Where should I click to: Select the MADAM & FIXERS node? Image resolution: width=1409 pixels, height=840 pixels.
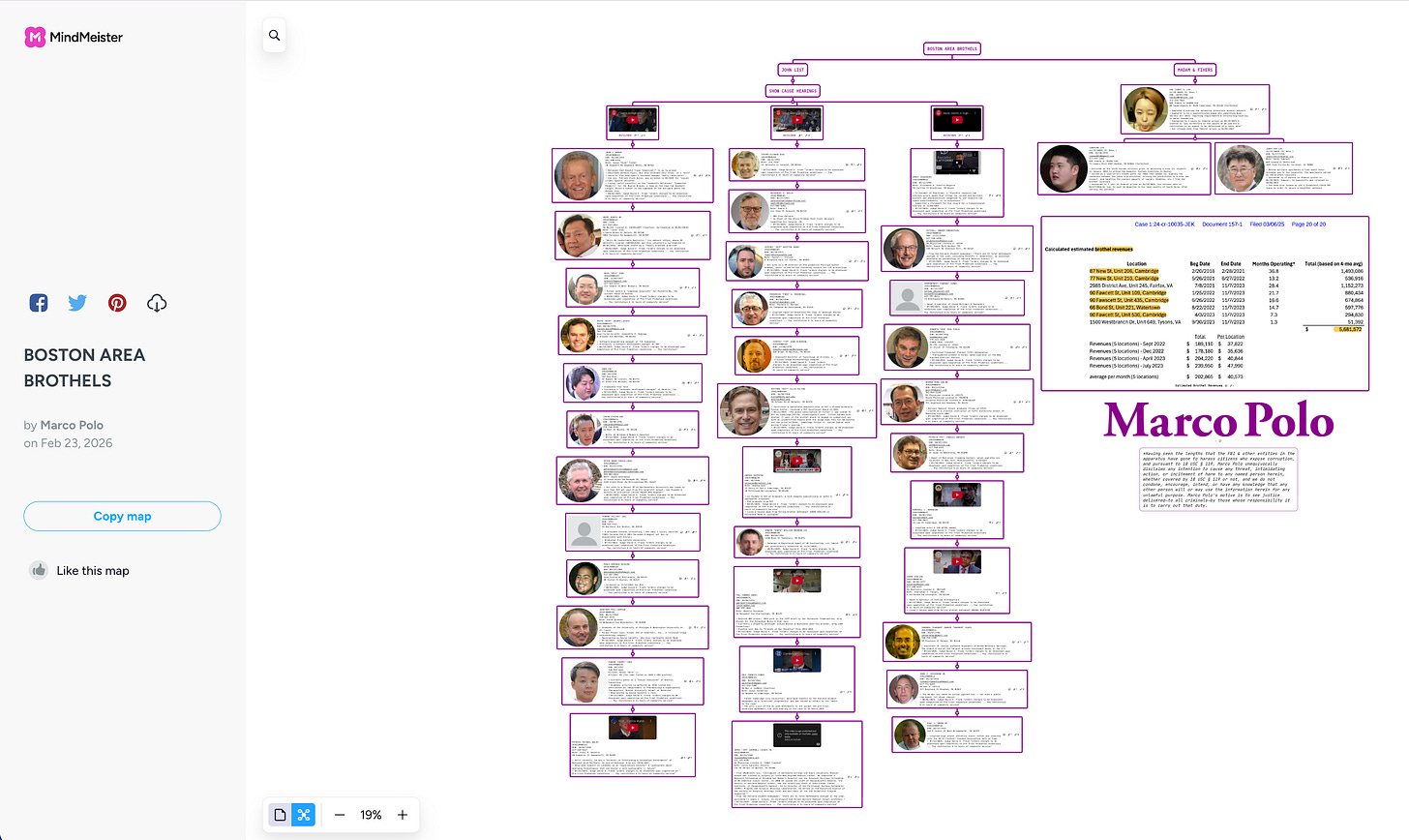pos(1194,70)
